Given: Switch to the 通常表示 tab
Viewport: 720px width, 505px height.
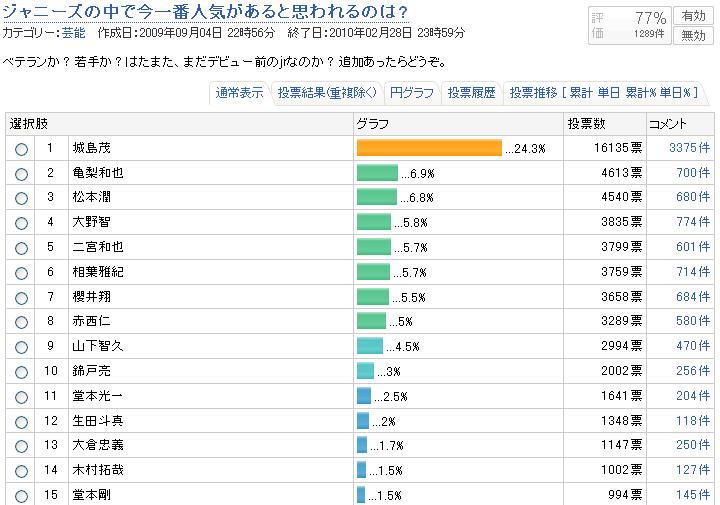Looking at the screenshot, I should tap(240, 93).
